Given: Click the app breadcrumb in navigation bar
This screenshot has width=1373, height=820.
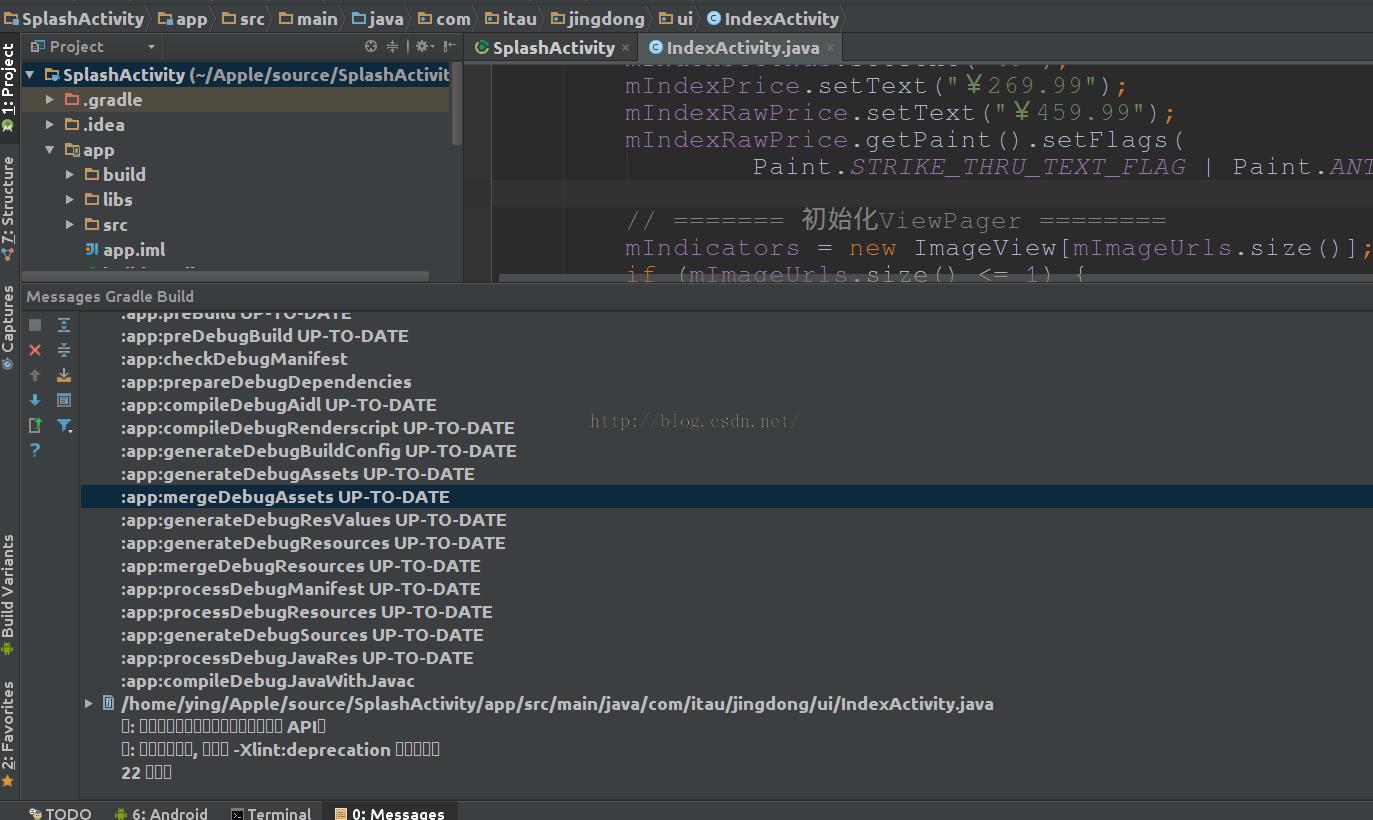Looking at the screenshot, I should [182, 18].
